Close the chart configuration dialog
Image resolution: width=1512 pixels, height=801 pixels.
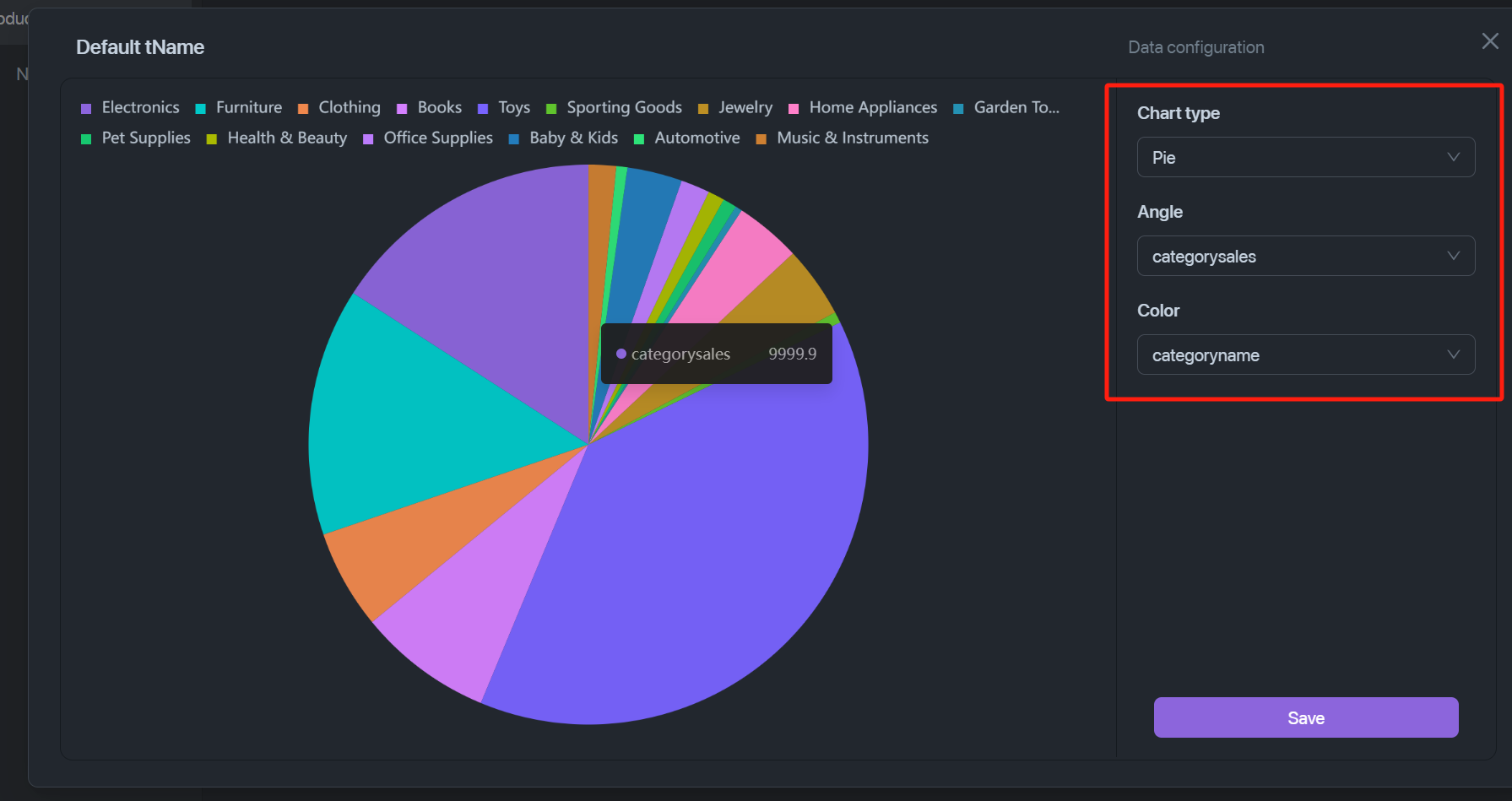[x=1490, y=41]
